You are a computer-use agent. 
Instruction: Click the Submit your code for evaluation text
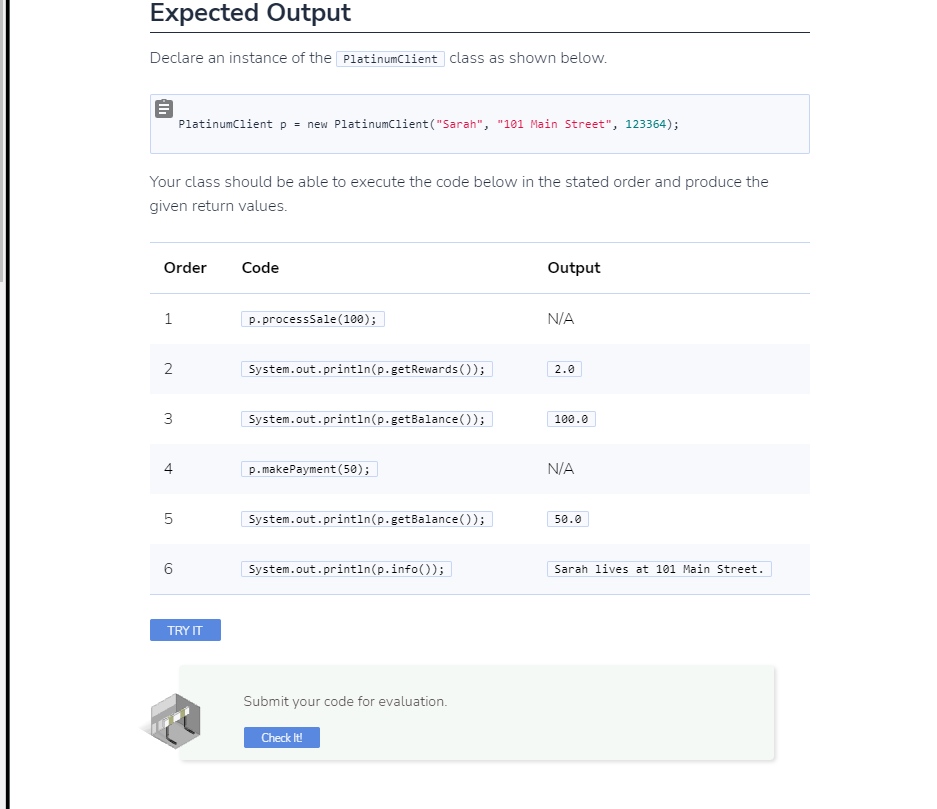[x=345, y=701]
